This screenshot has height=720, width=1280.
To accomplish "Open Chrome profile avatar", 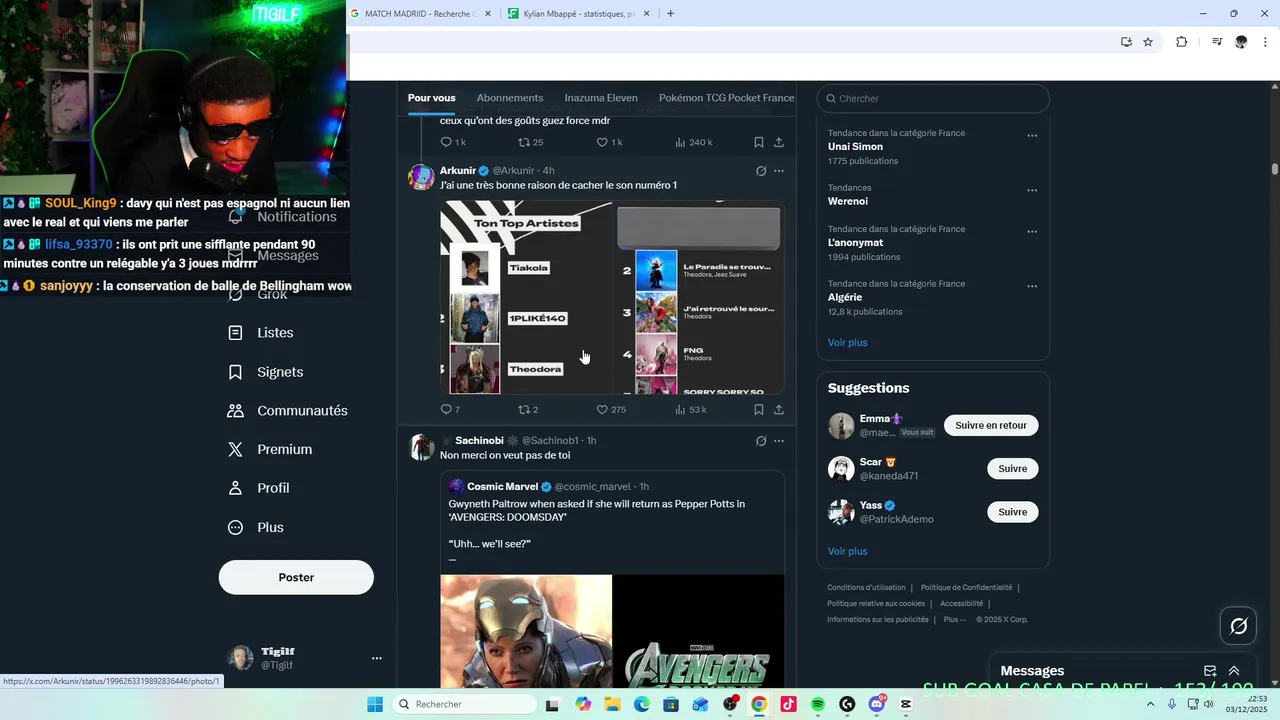I will [x=1241, y=42].
